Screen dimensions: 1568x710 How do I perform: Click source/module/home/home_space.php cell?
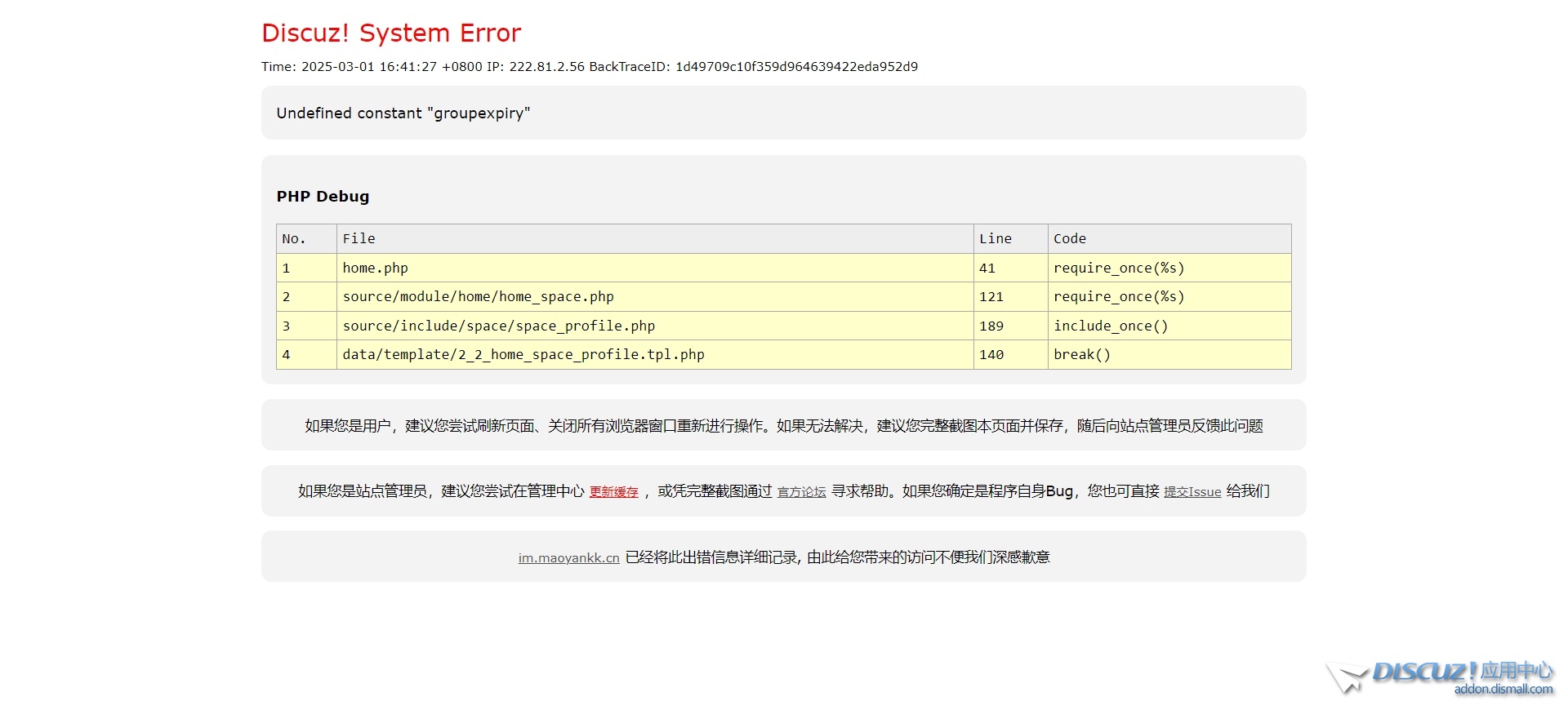[x=655, y=296]
